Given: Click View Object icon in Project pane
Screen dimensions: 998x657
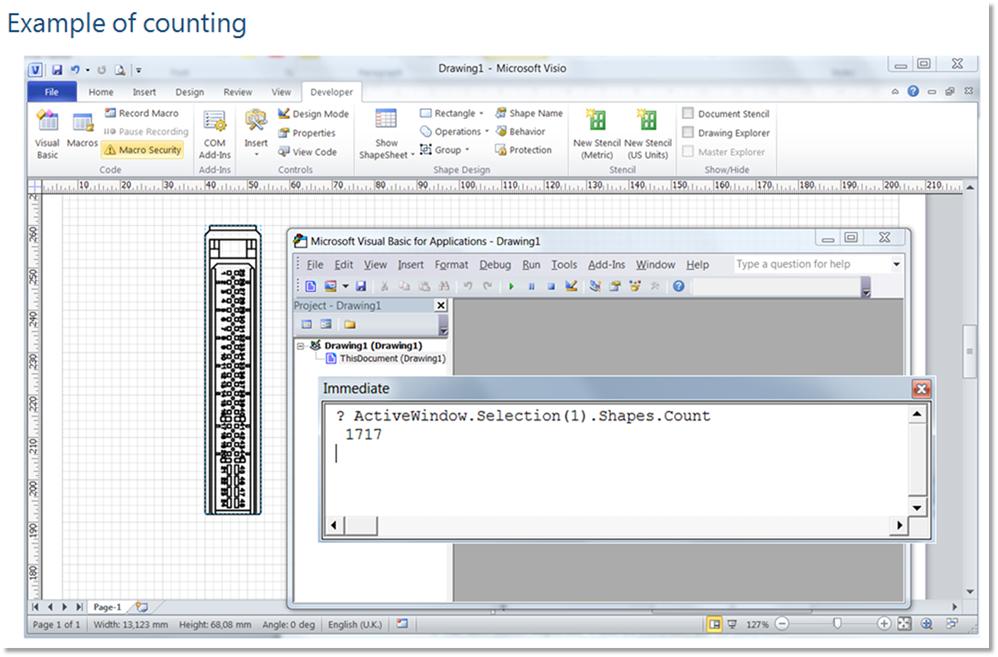Looking at the screenshot, I should (326, 325).
